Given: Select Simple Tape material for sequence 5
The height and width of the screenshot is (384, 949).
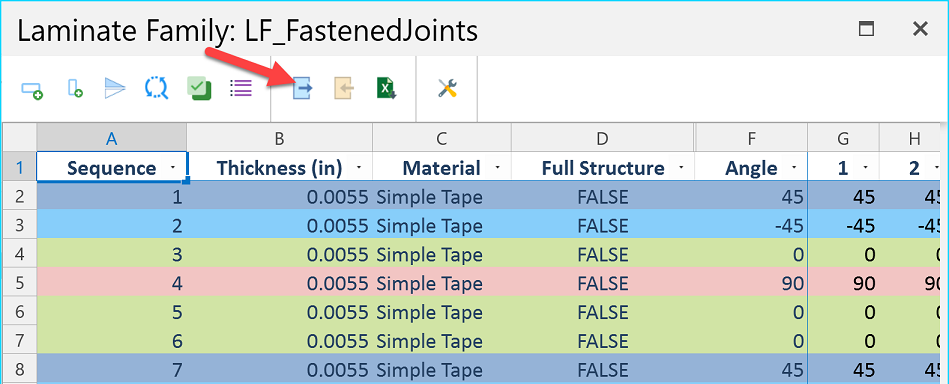Looking at the screenshot, I should (441, 312).
